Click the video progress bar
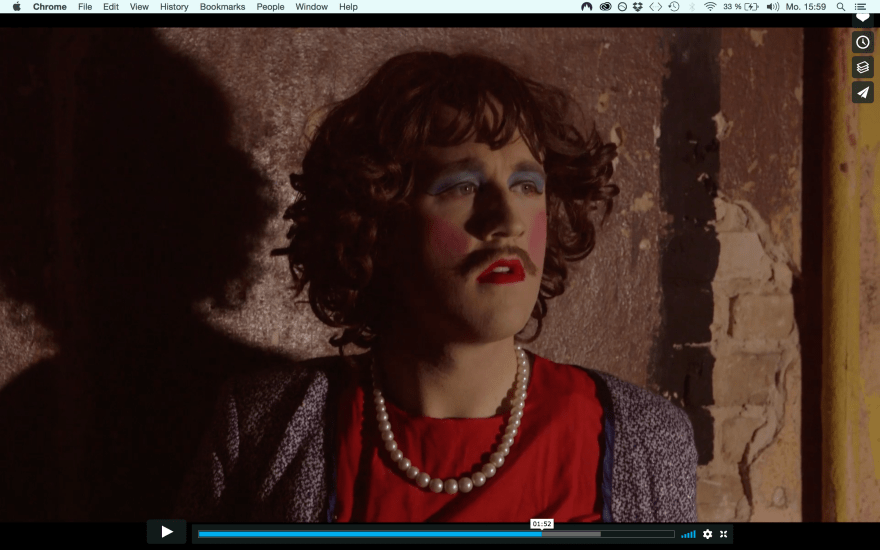Image resolution: width=880 pixels, height=550 pixels. (436, 534)
